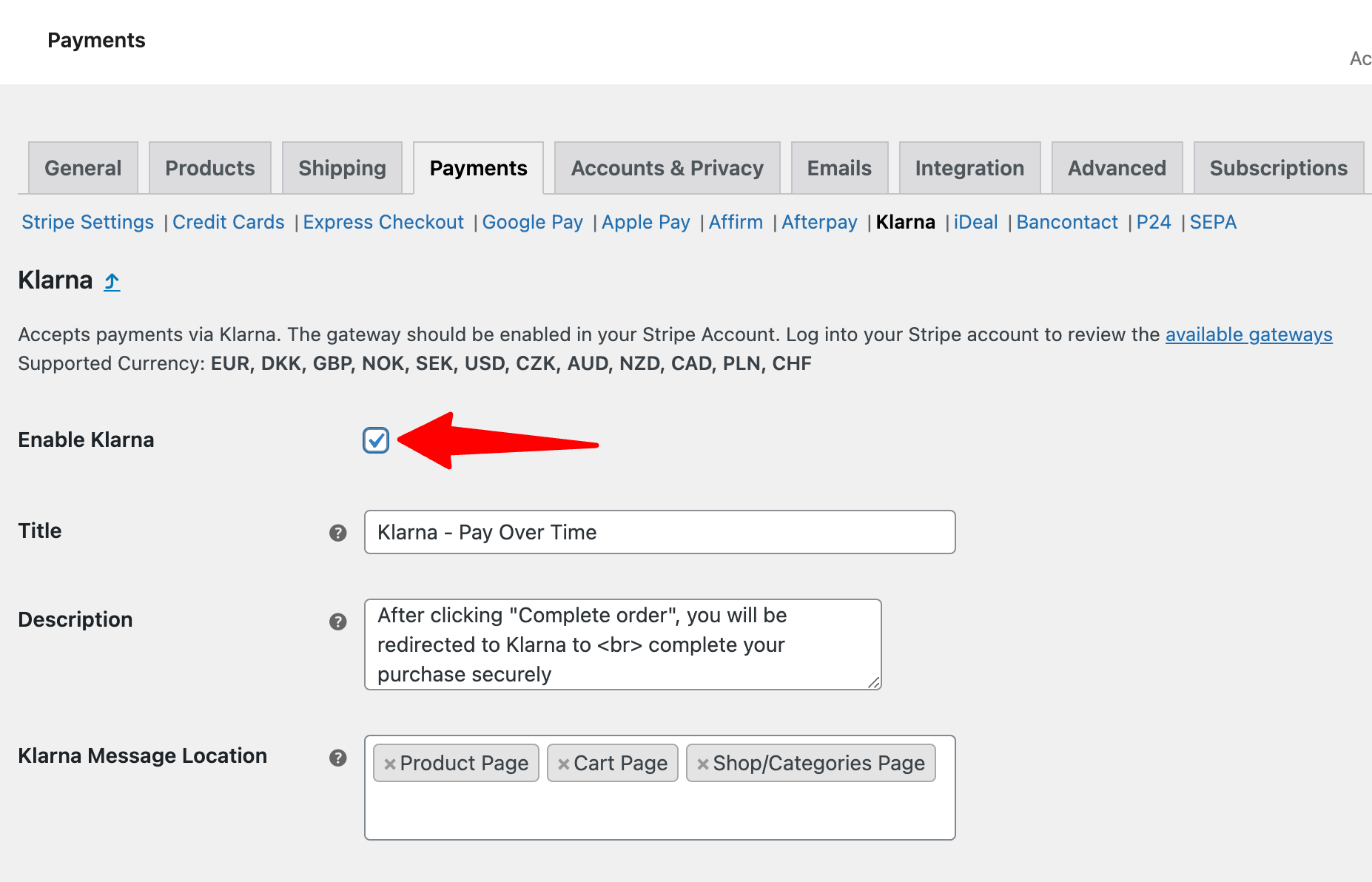This screenshot has width=1372, height=882.
Task: Open the SEPA payment settings
Action: 1213,222
